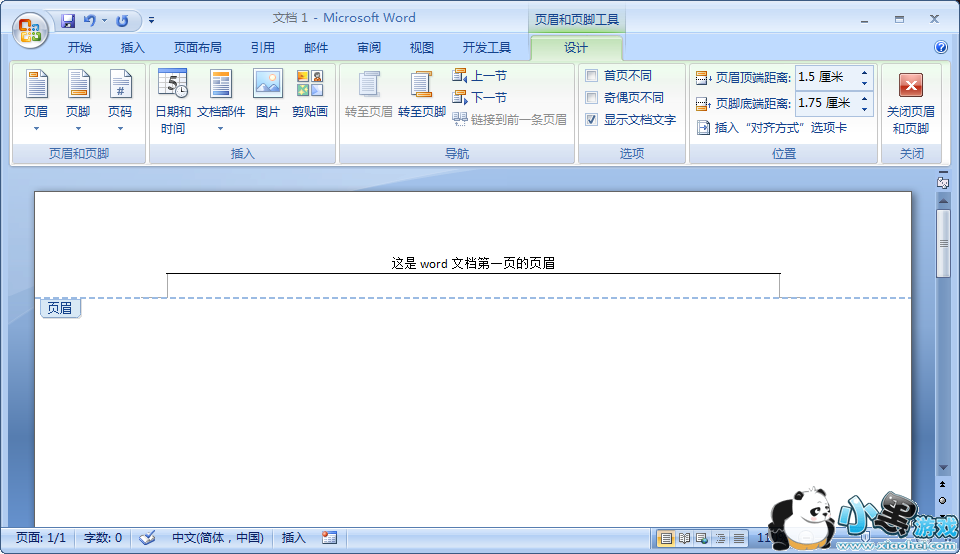Switch to Web Layout view
The width and height of the screenshot is (960, 554).
[702, 539]
